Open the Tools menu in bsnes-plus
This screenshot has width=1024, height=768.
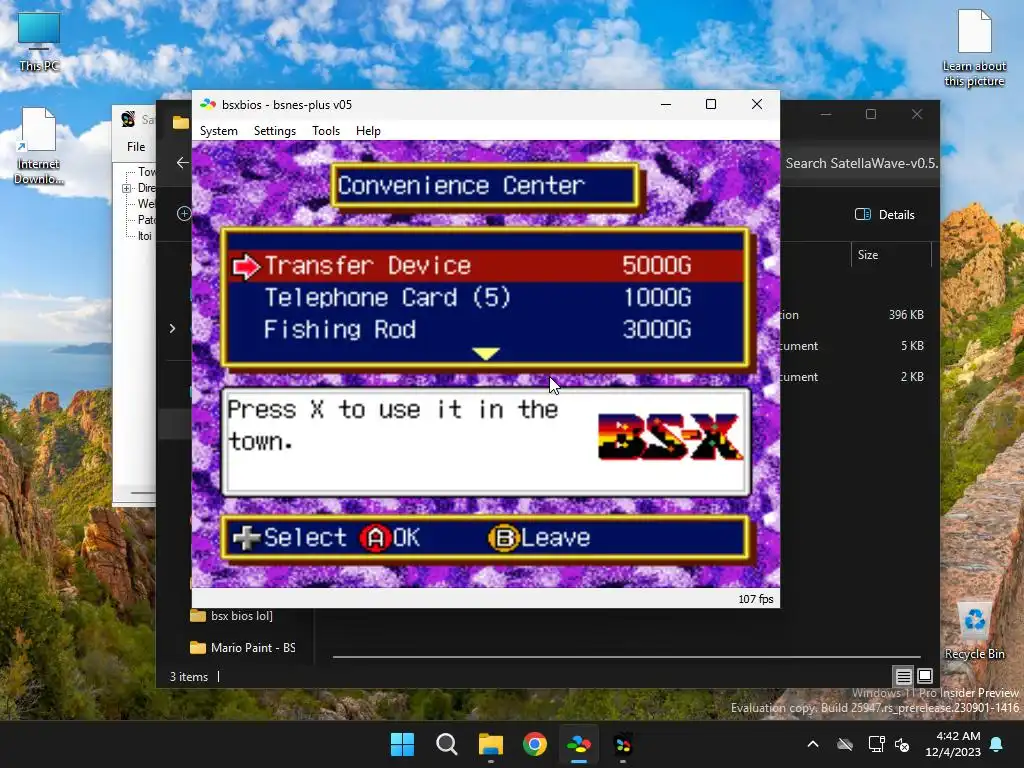(x=326, y=131)
